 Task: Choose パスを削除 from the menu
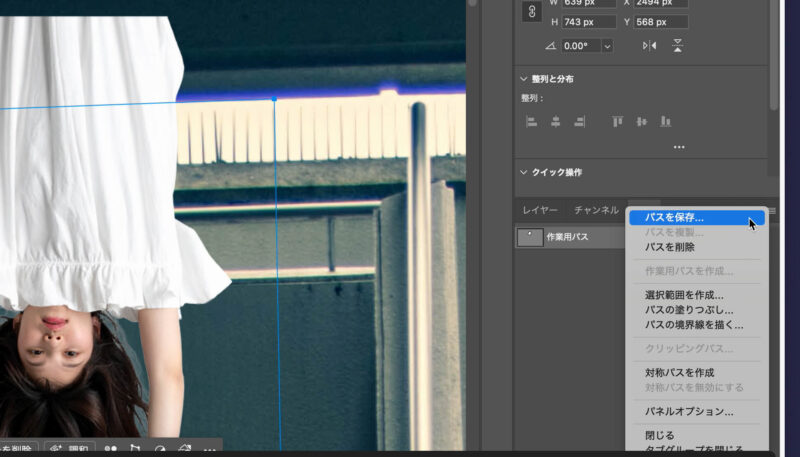tap(669, 247)
